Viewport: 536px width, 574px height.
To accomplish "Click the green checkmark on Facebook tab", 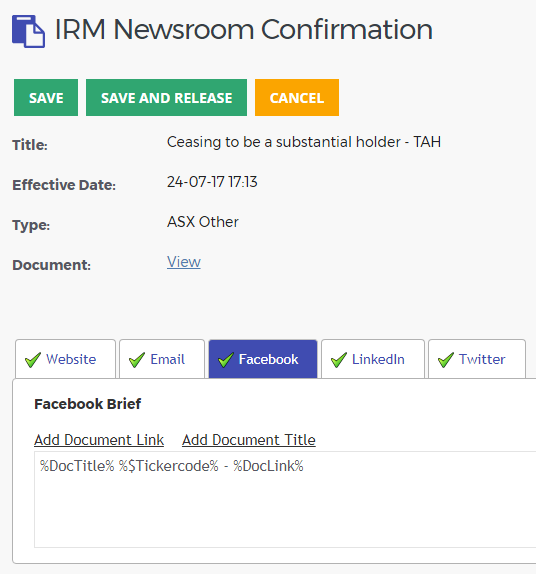I will tap(226, 360).
